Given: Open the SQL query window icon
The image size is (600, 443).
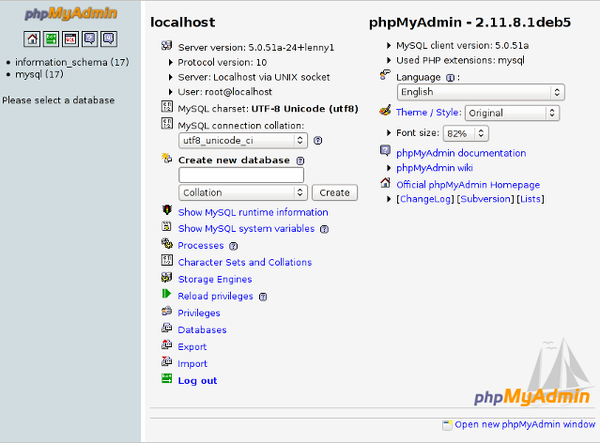Looking at the screenshot, I should [70, 39].
